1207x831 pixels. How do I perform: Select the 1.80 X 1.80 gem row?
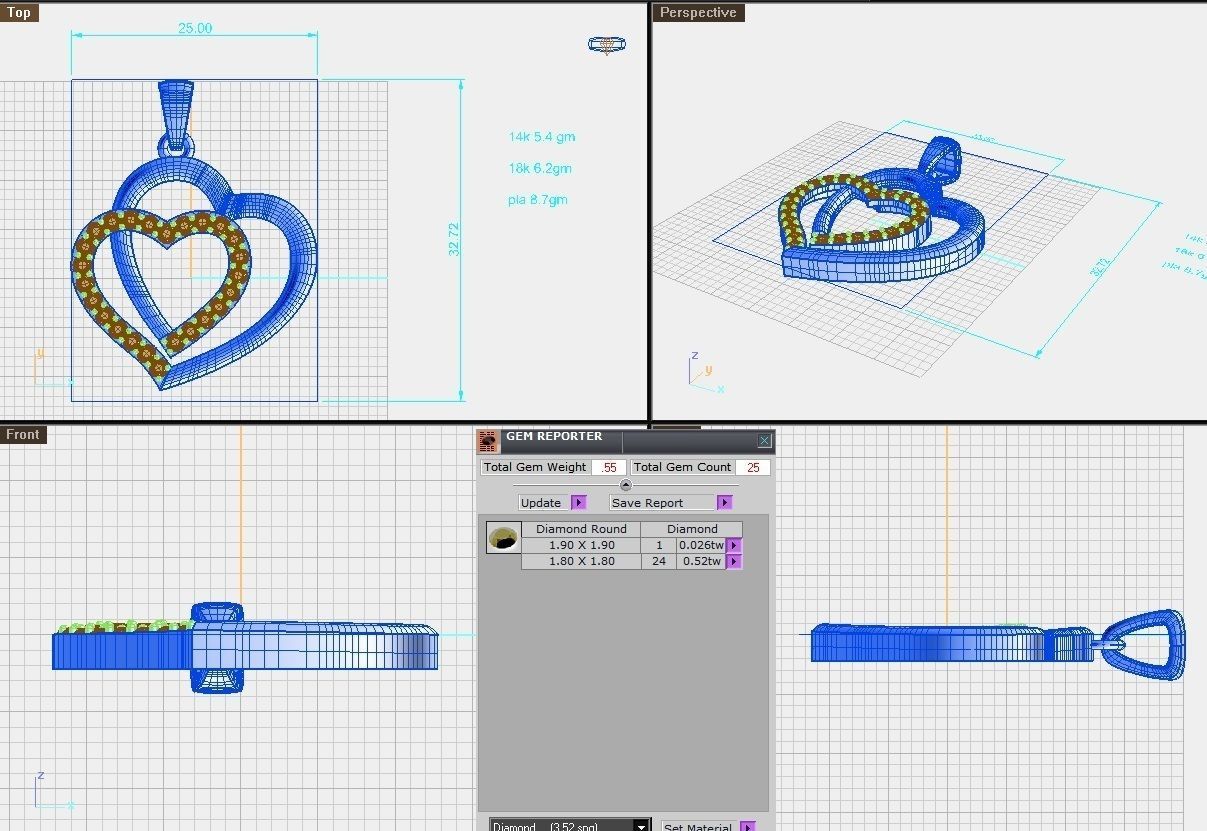point(582,561)
